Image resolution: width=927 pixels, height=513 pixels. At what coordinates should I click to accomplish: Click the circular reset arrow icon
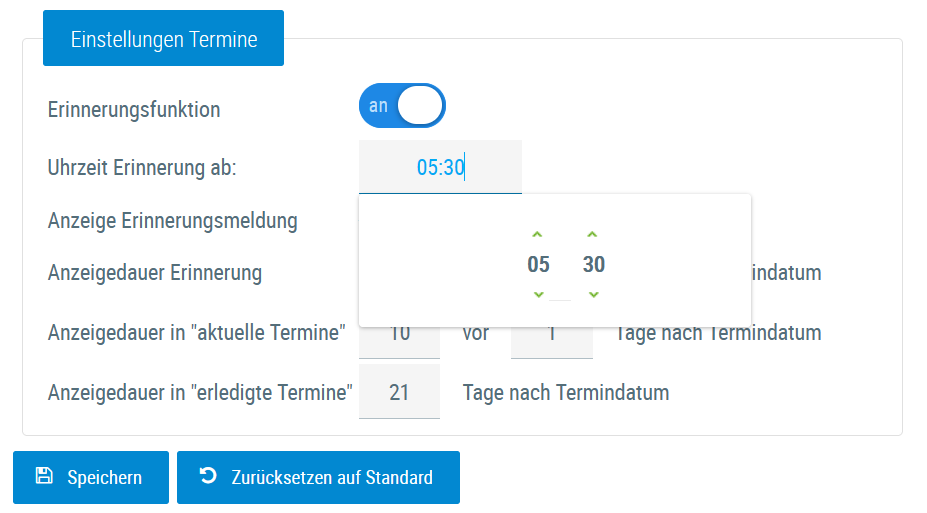tap(208, 476)
